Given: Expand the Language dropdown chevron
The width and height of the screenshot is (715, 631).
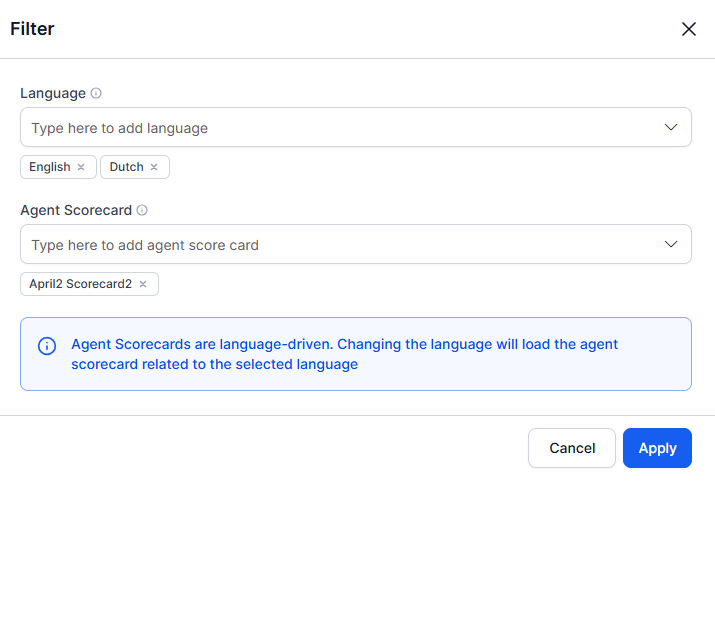Looking at the screenshot, I should [671, 127].
